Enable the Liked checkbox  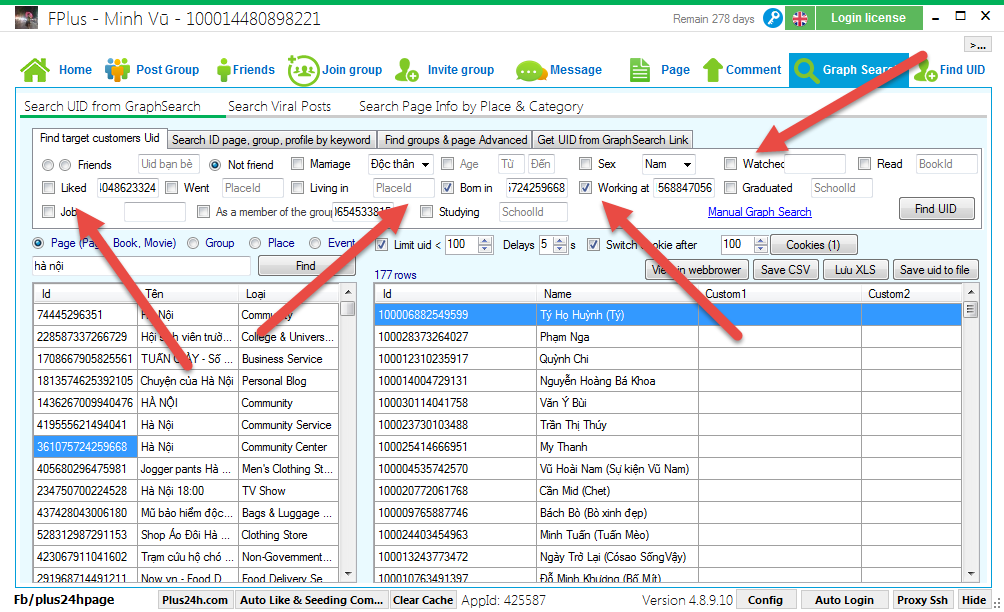48,188
